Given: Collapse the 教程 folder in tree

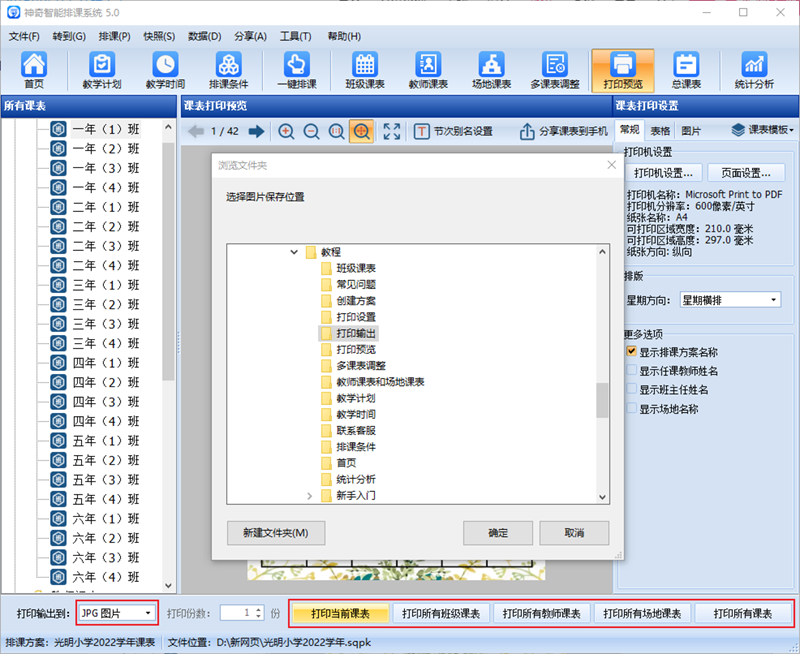Looking at the screenshot, I should tap(294, 253).
